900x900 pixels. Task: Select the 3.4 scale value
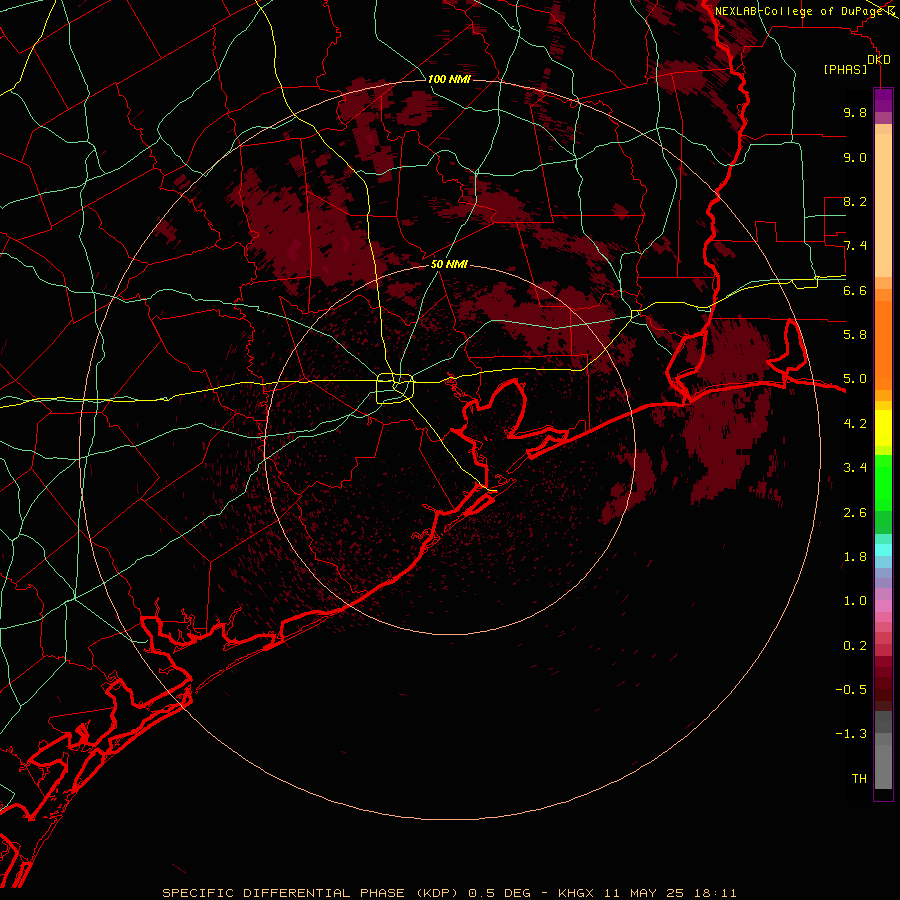[855, 468]
